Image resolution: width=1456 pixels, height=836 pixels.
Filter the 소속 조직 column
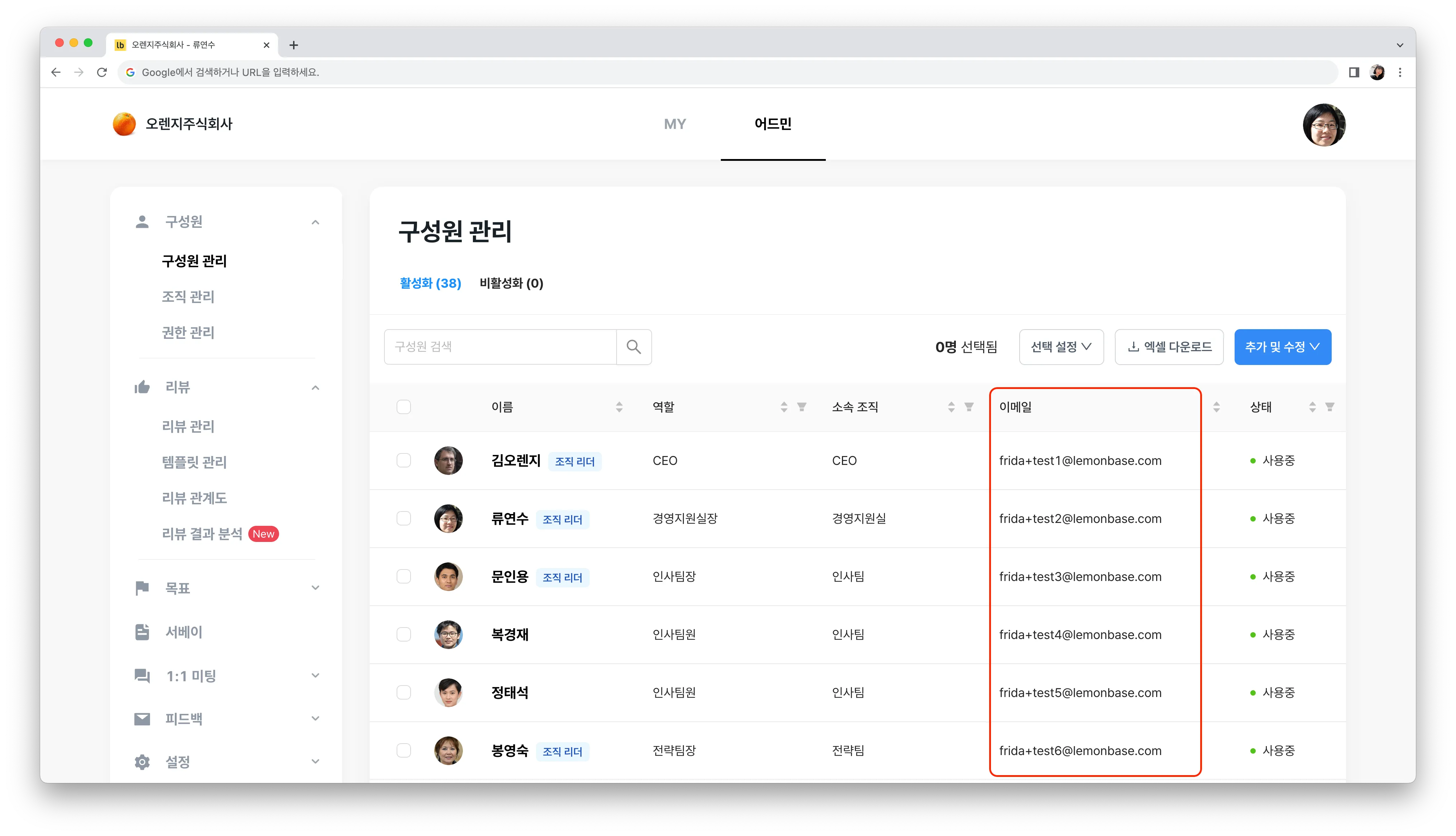click(969, 407)
